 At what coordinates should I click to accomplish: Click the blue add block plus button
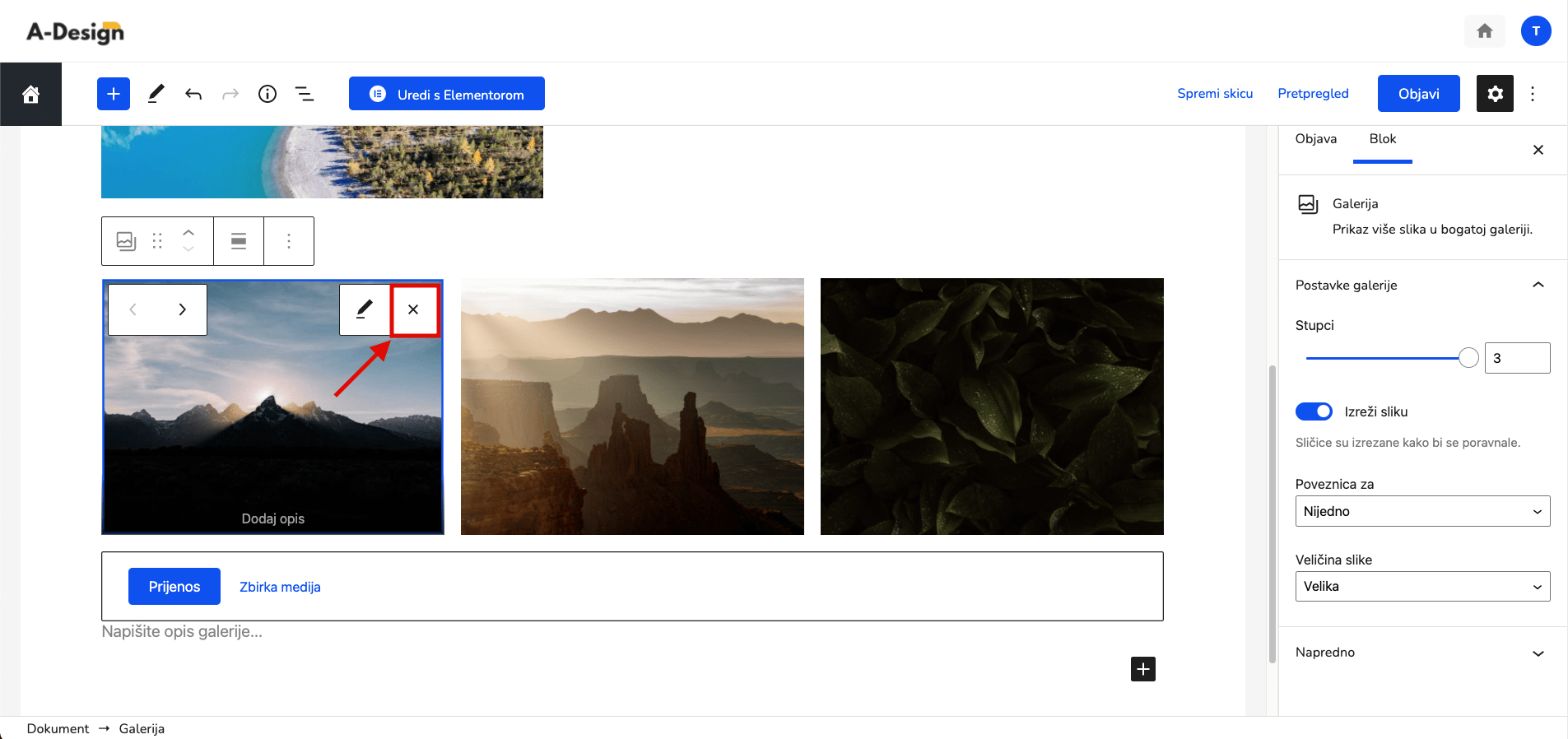114,94
